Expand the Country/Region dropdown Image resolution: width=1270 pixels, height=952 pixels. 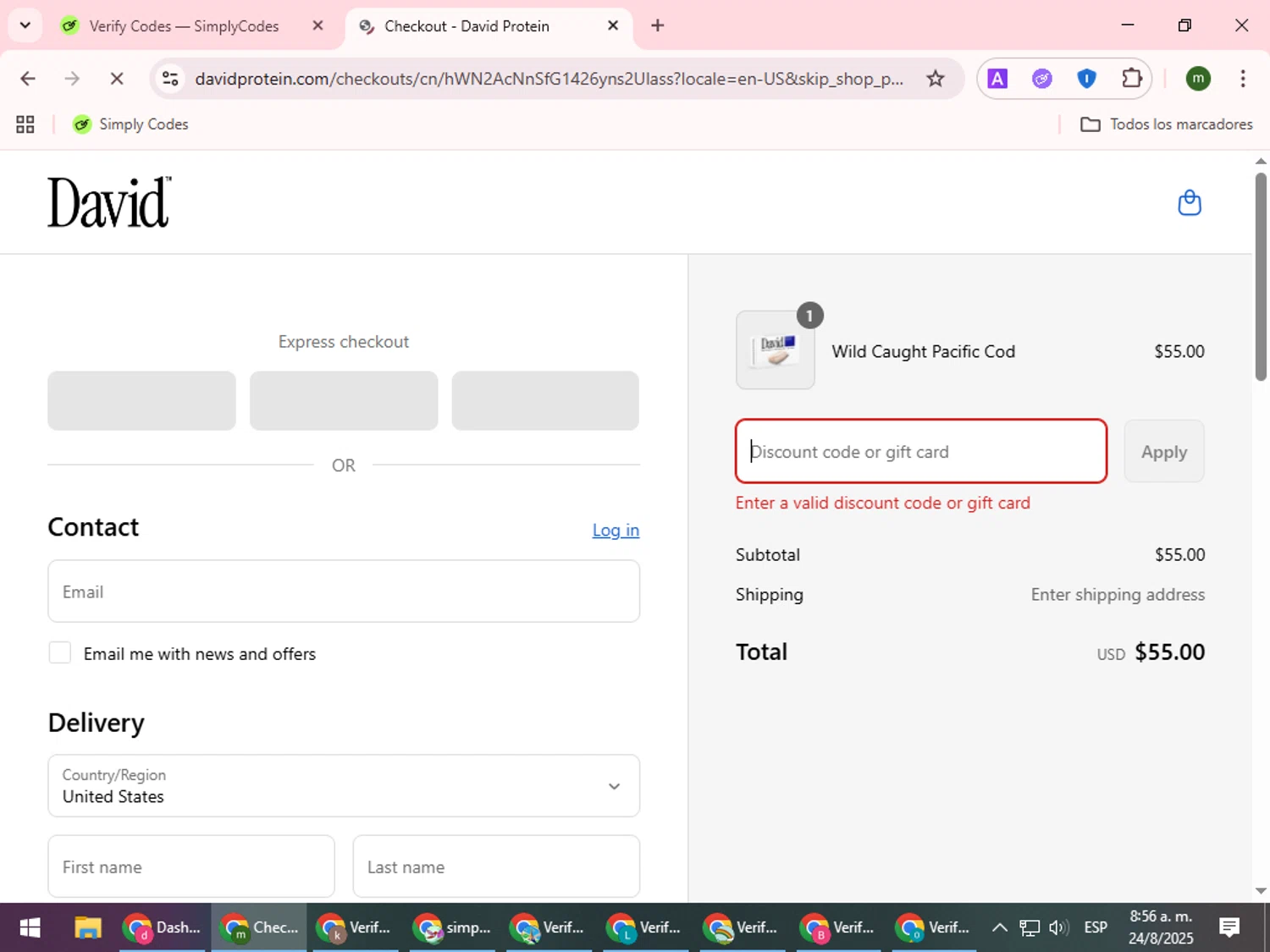[x=344, y=786]
